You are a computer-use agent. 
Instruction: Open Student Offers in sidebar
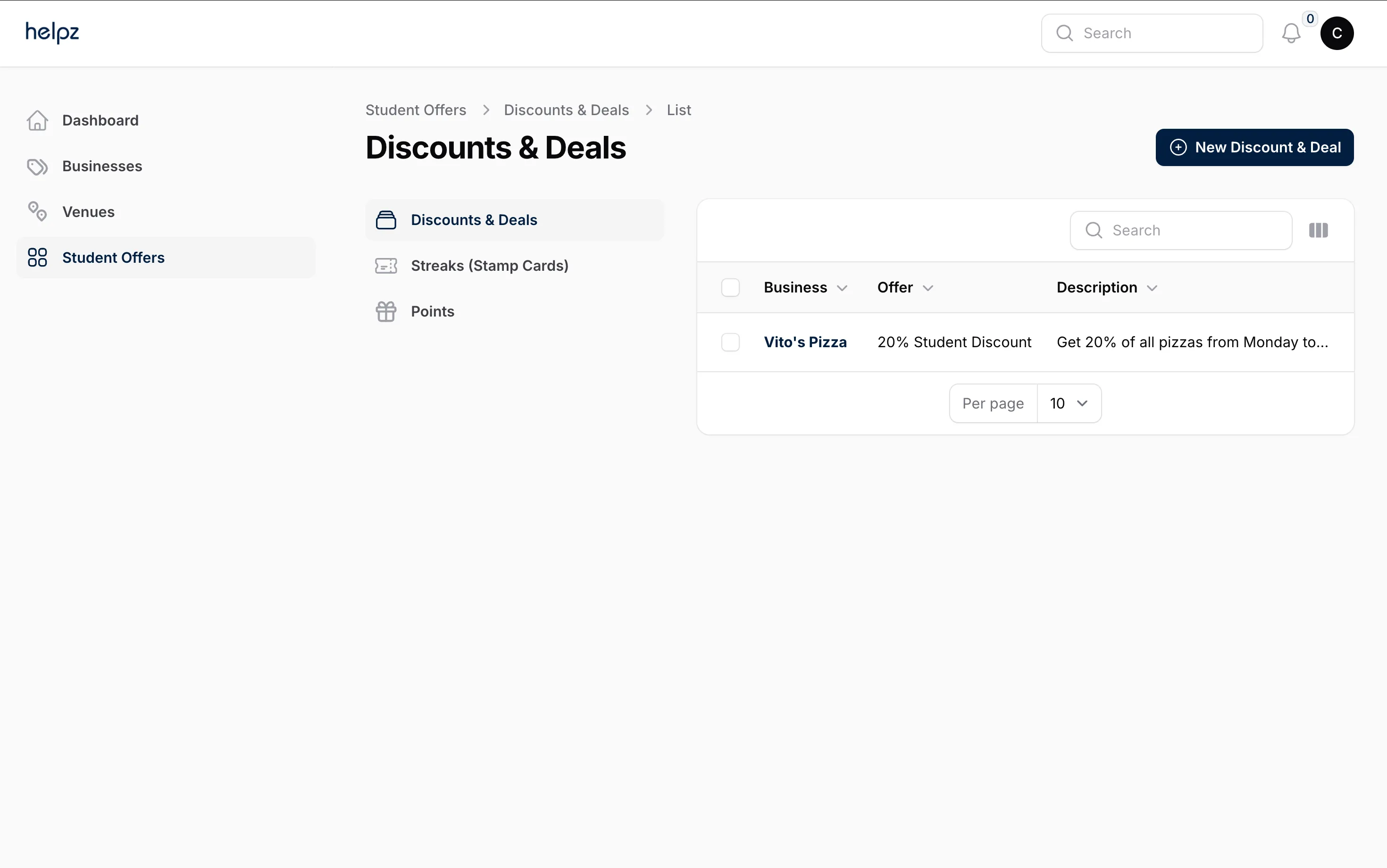tap(166, 258)
